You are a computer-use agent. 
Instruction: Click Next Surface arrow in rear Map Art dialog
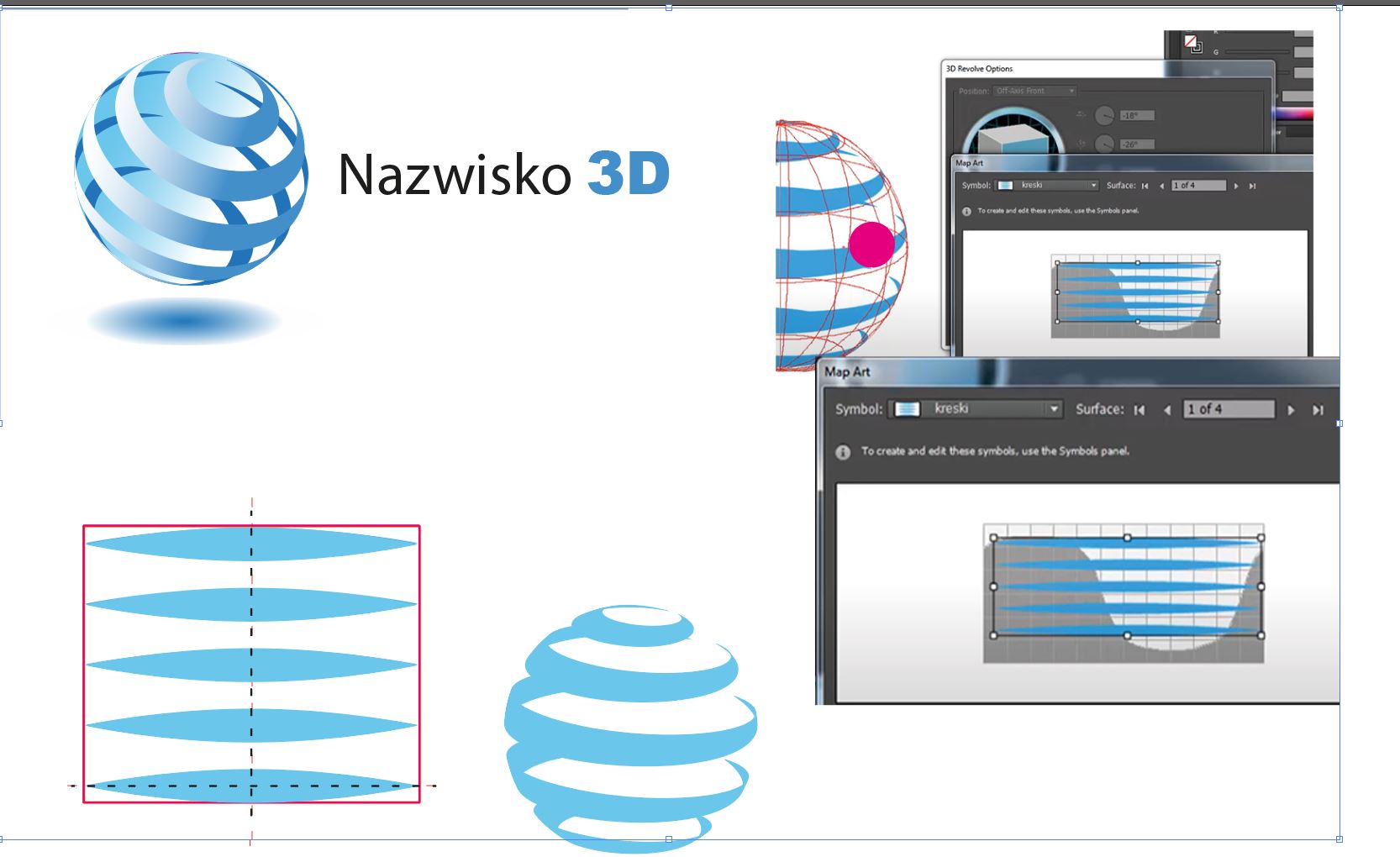(1236, 186)
